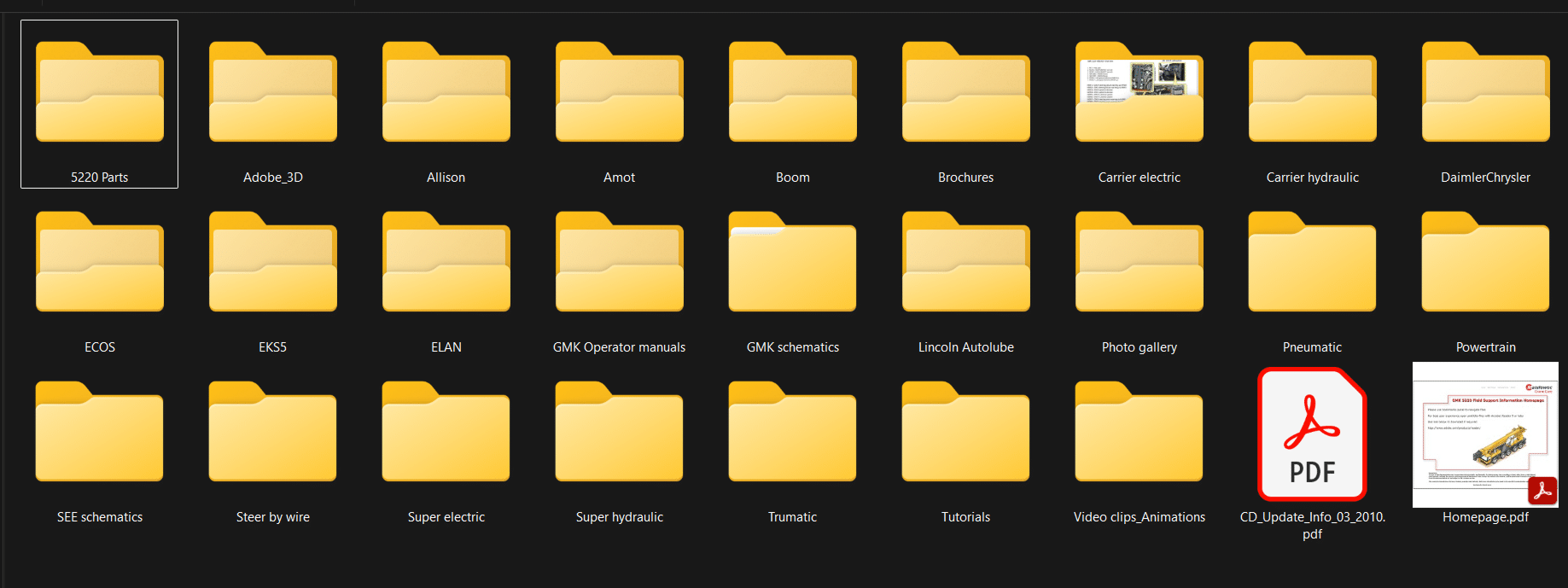Viewport: 1568px width, 588px height.
Task: Select the Tutorials folder icon
Action: (966, 431)
